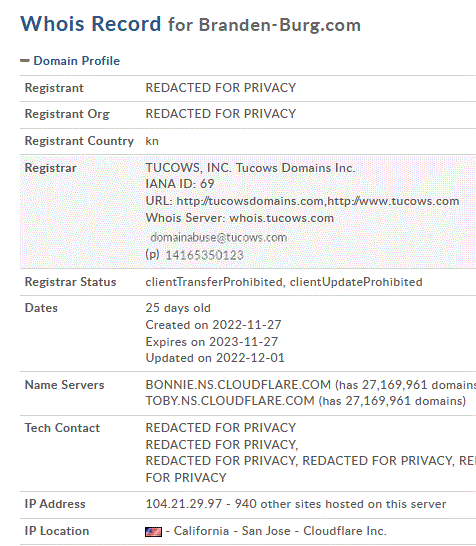This screenshot has height=546, width=476.
Task: Click California - San Jose location text
Action: click(232, 531)
